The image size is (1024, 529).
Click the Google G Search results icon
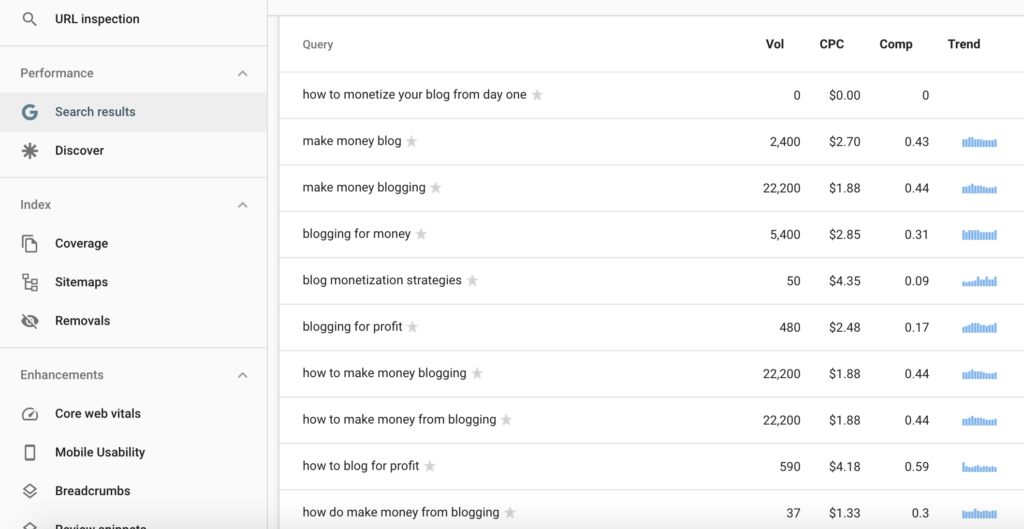point(30,112)
